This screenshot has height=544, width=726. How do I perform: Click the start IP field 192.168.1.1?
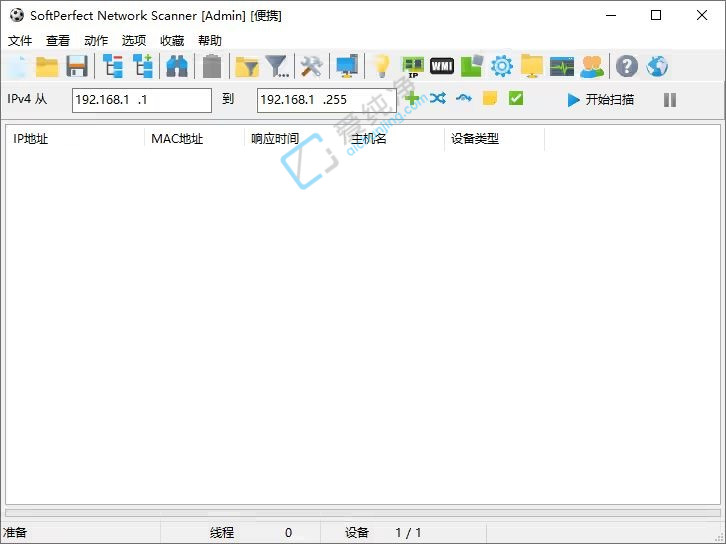point(142,100)
